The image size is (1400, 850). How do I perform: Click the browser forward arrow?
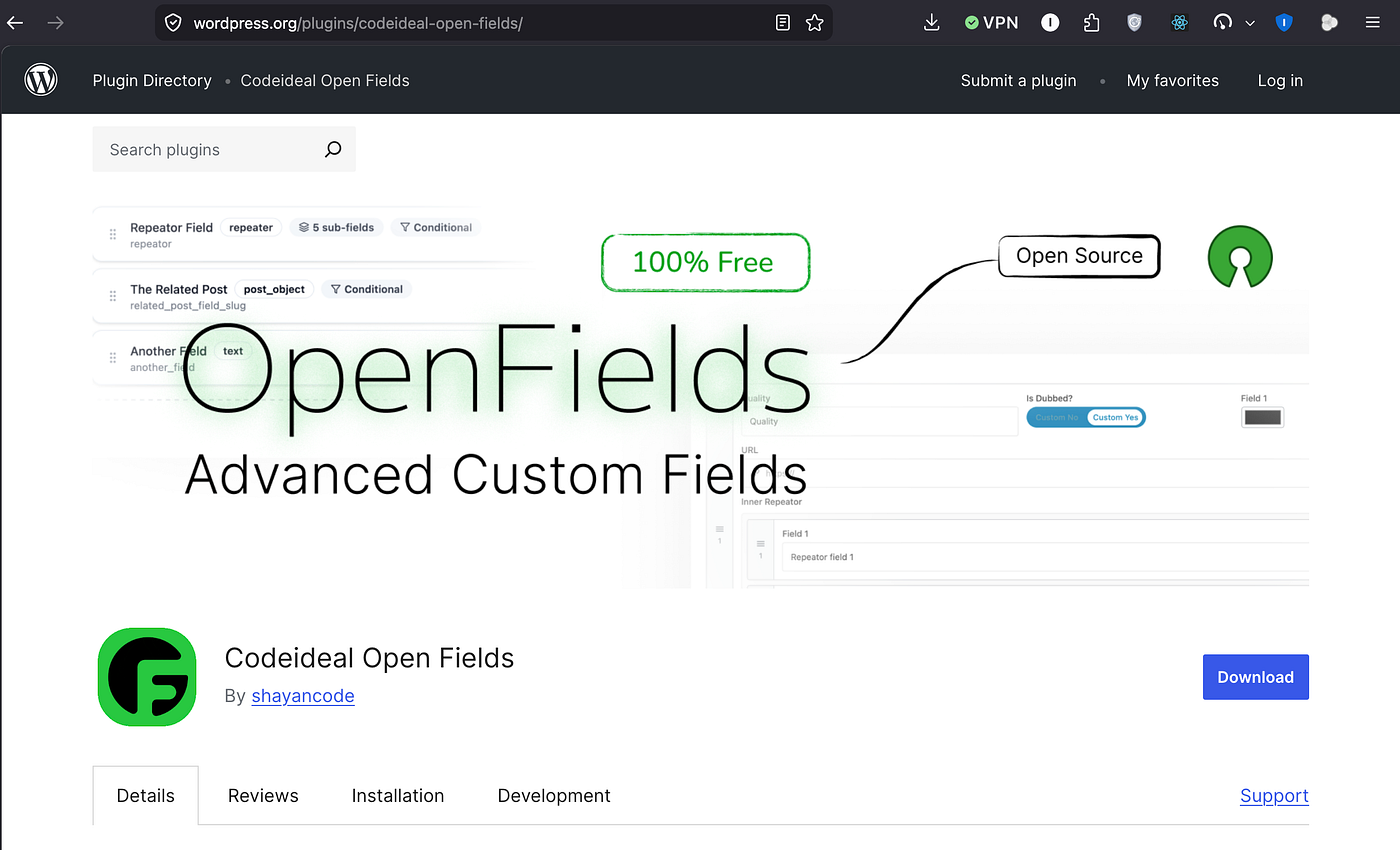pos(56,22)
